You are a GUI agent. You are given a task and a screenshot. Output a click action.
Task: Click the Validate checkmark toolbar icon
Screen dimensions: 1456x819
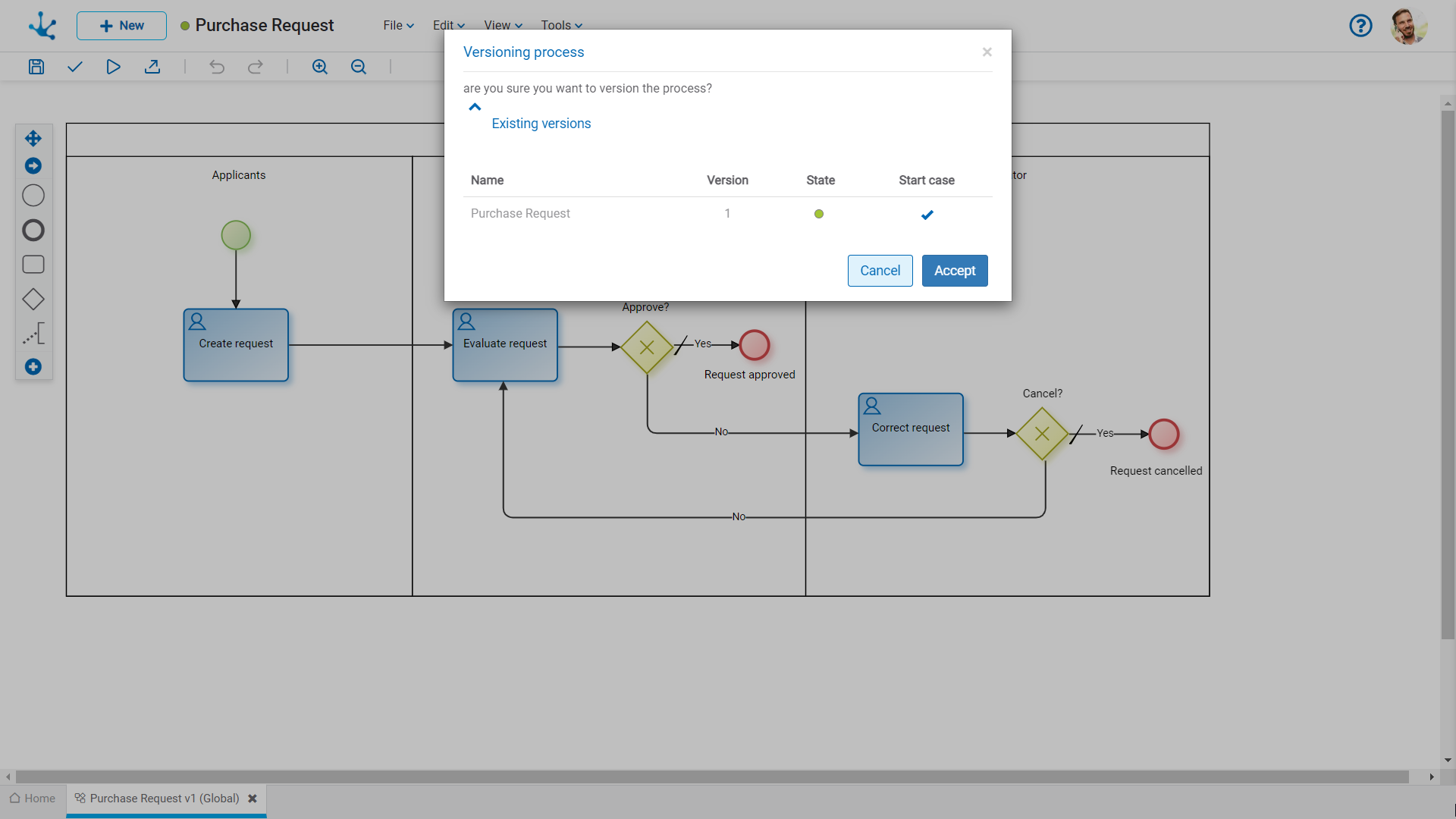coord(74,67)
